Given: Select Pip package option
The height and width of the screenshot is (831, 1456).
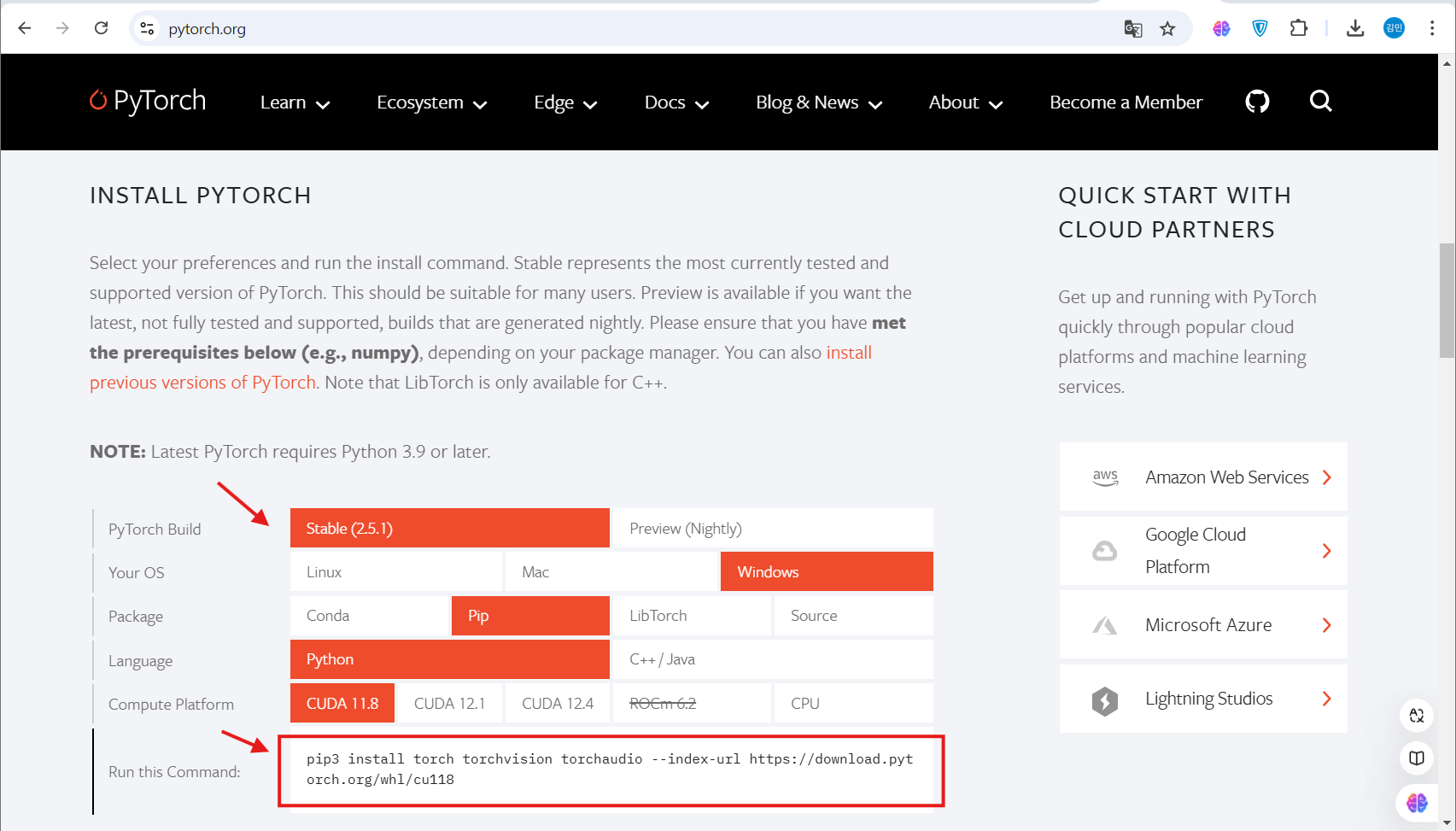Looking at the screenshot, I should coord(530,616).
